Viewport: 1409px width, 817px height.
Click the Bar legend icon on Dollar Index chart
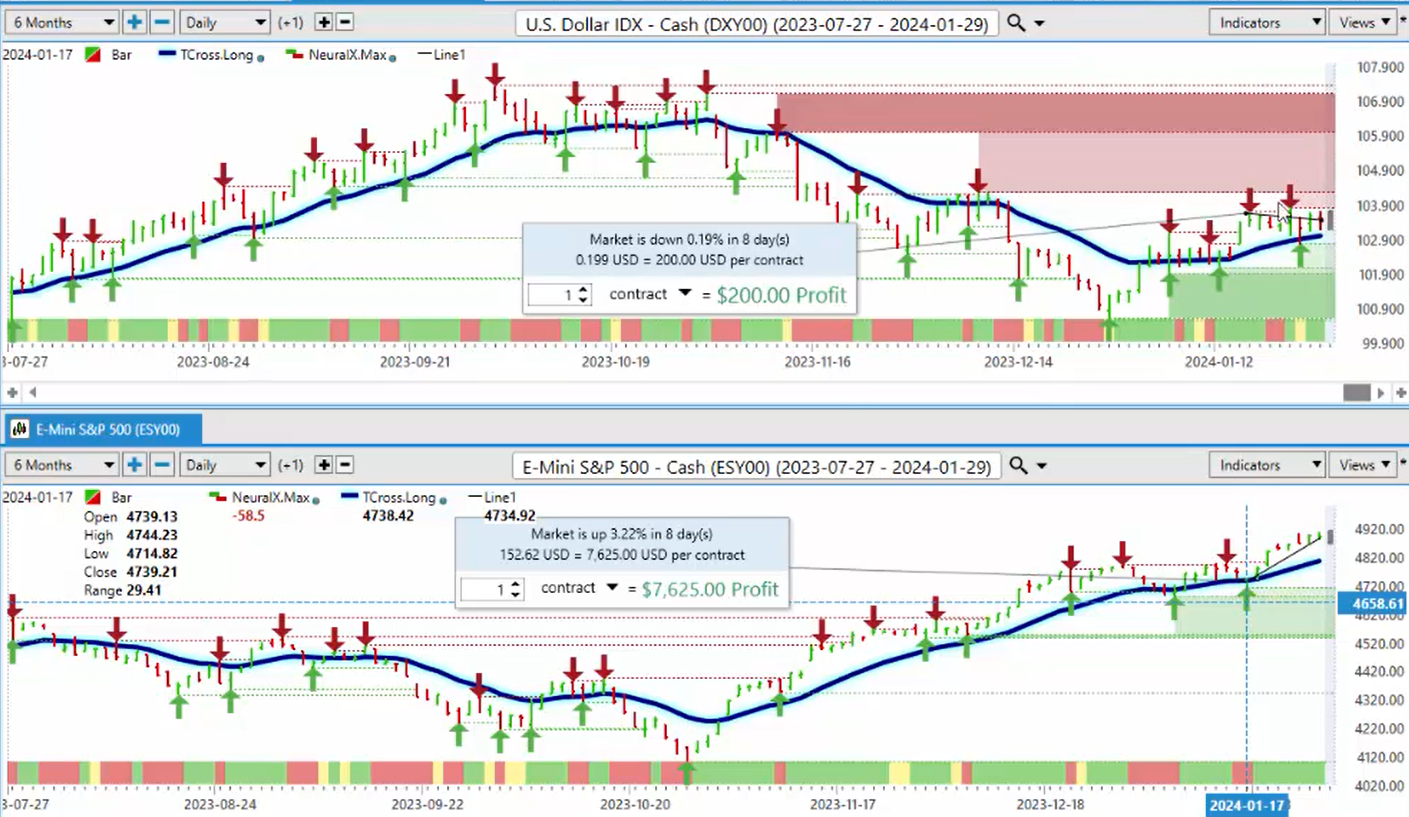94,55
